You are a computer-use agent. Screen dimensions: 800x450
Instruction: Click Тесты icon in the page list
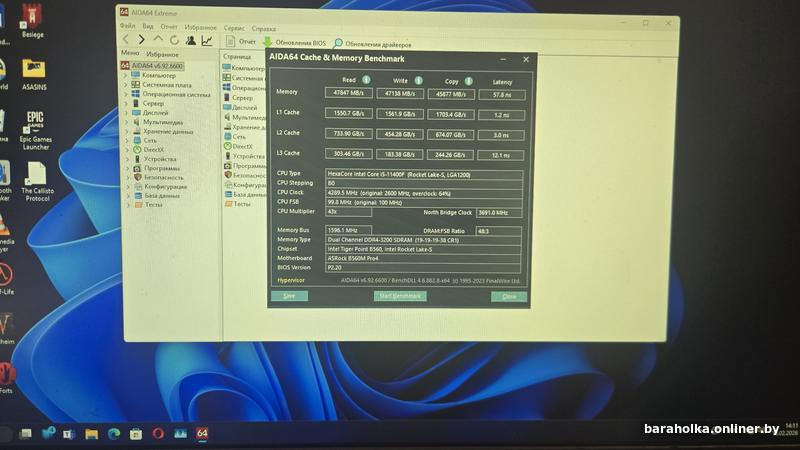(x=228, y=204)
